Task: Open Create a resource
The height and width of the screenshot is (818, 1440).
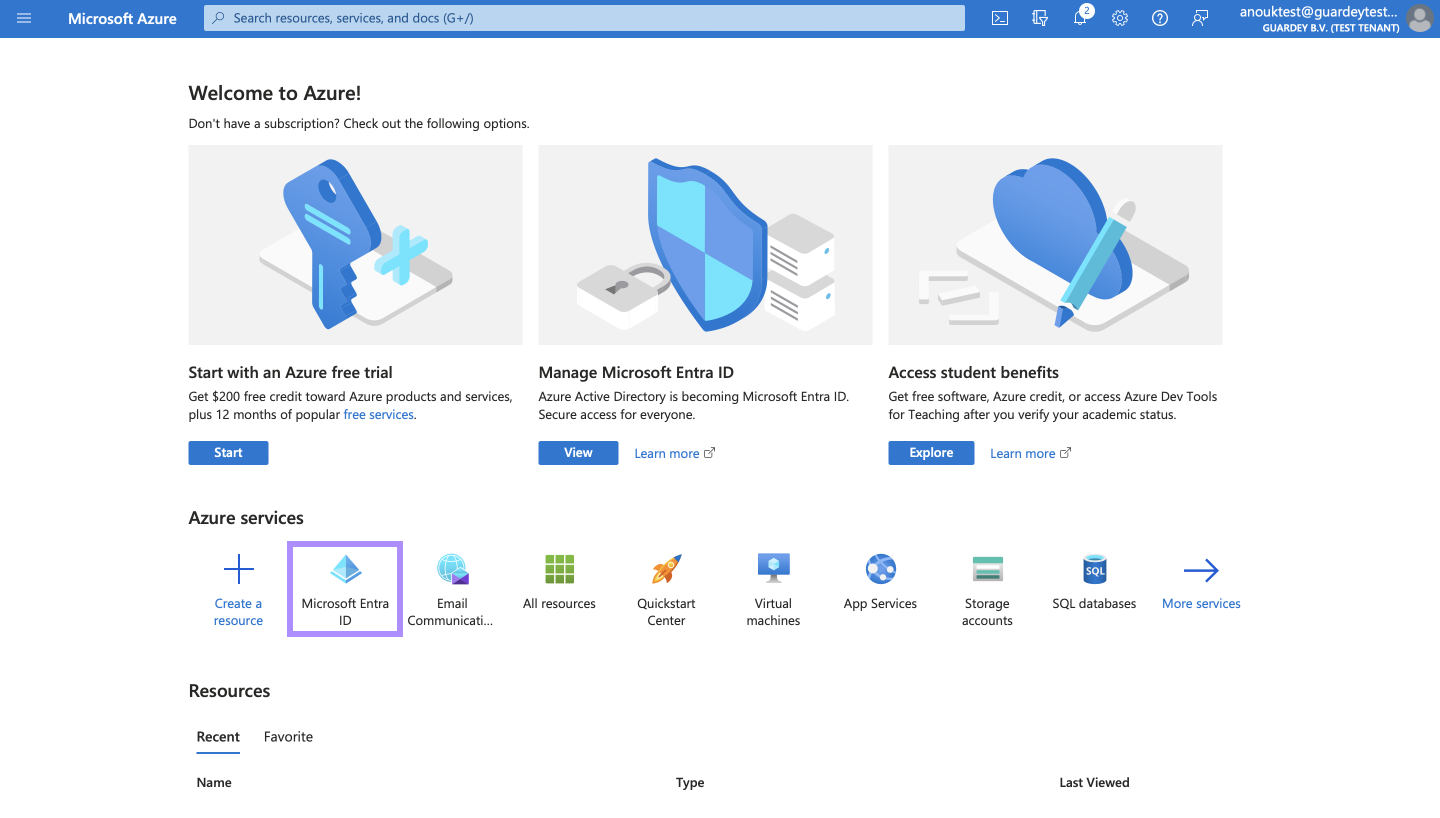Action: click(238, 588)
